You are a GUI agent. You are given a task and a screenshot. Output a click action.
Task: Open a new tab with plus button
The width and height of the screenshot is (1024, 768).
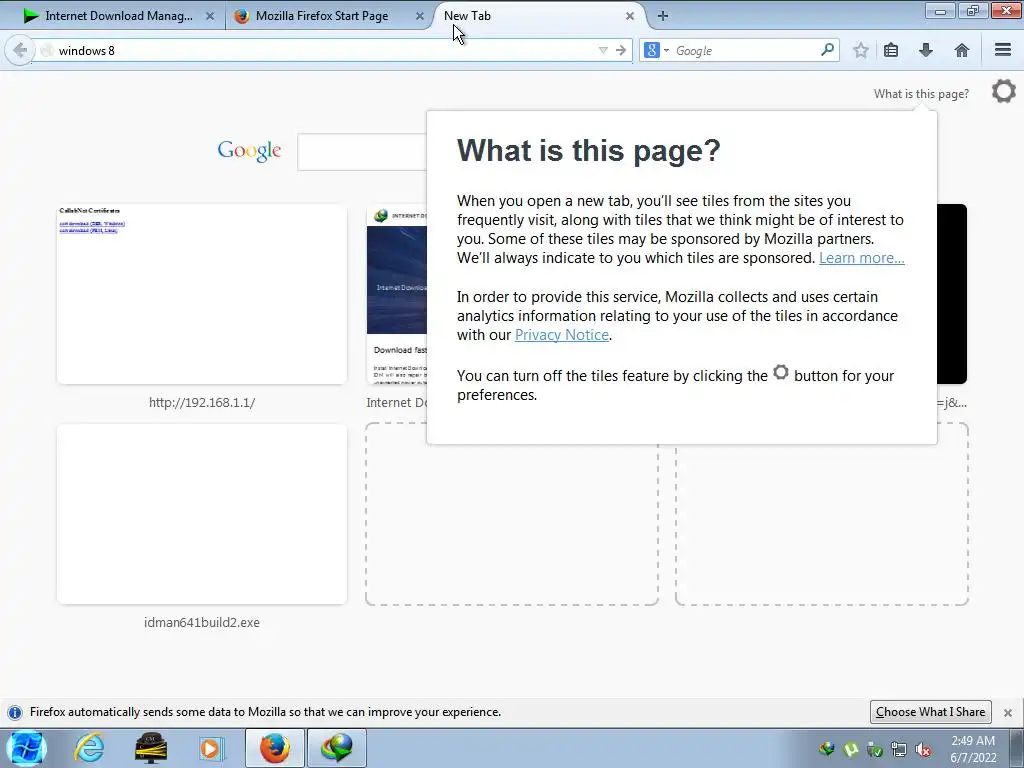[x=663, y=16]
